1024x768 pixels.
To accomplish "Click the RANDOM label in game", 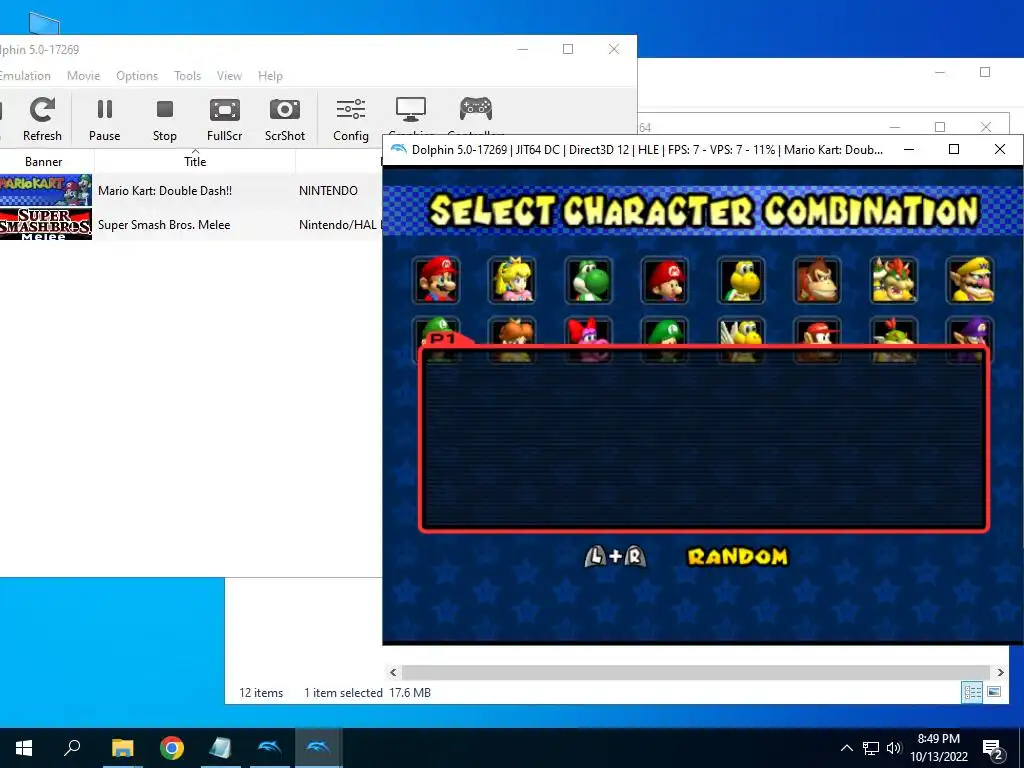I will pyautogui.click(x=738, y=556).
